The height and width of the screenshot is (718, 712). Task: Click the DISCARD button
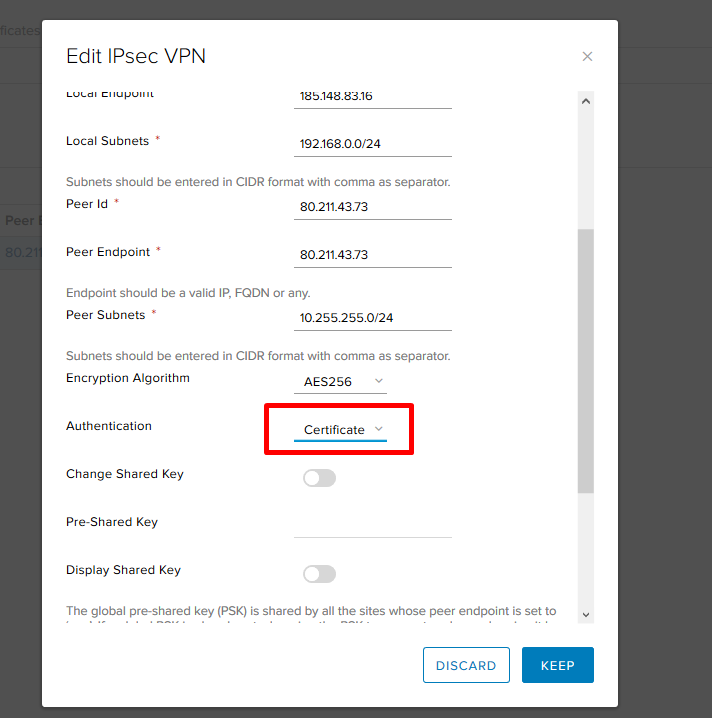(466, 665)
